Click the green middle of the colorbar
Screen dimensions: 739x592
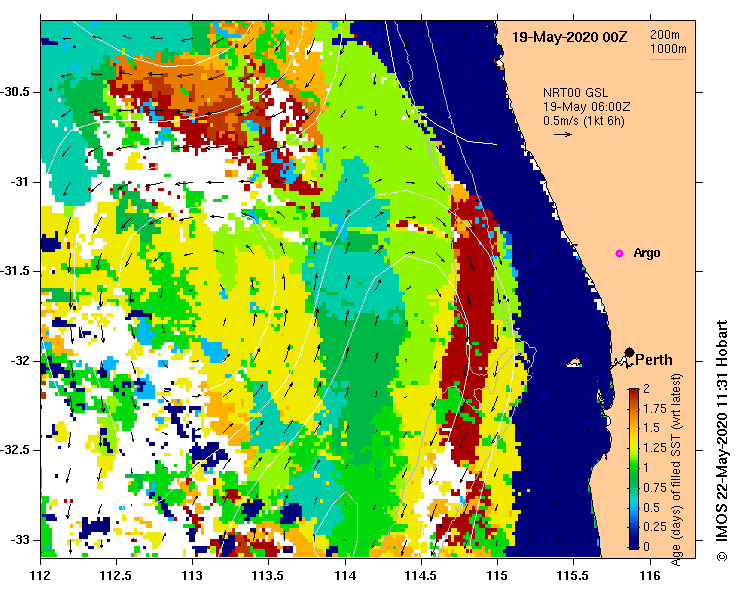[x=634, y=468]
